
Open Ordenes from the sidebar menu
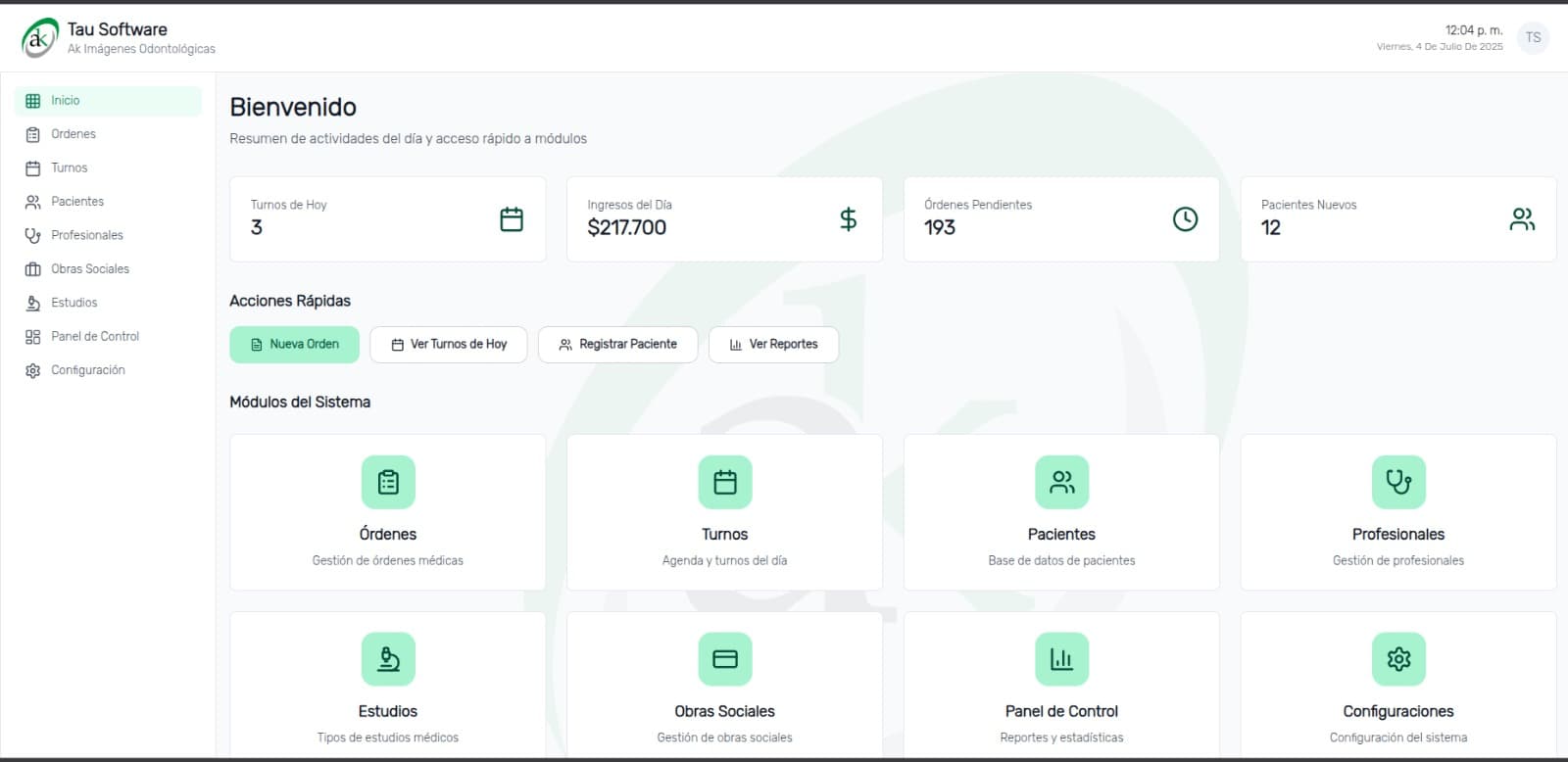point(73,134)
